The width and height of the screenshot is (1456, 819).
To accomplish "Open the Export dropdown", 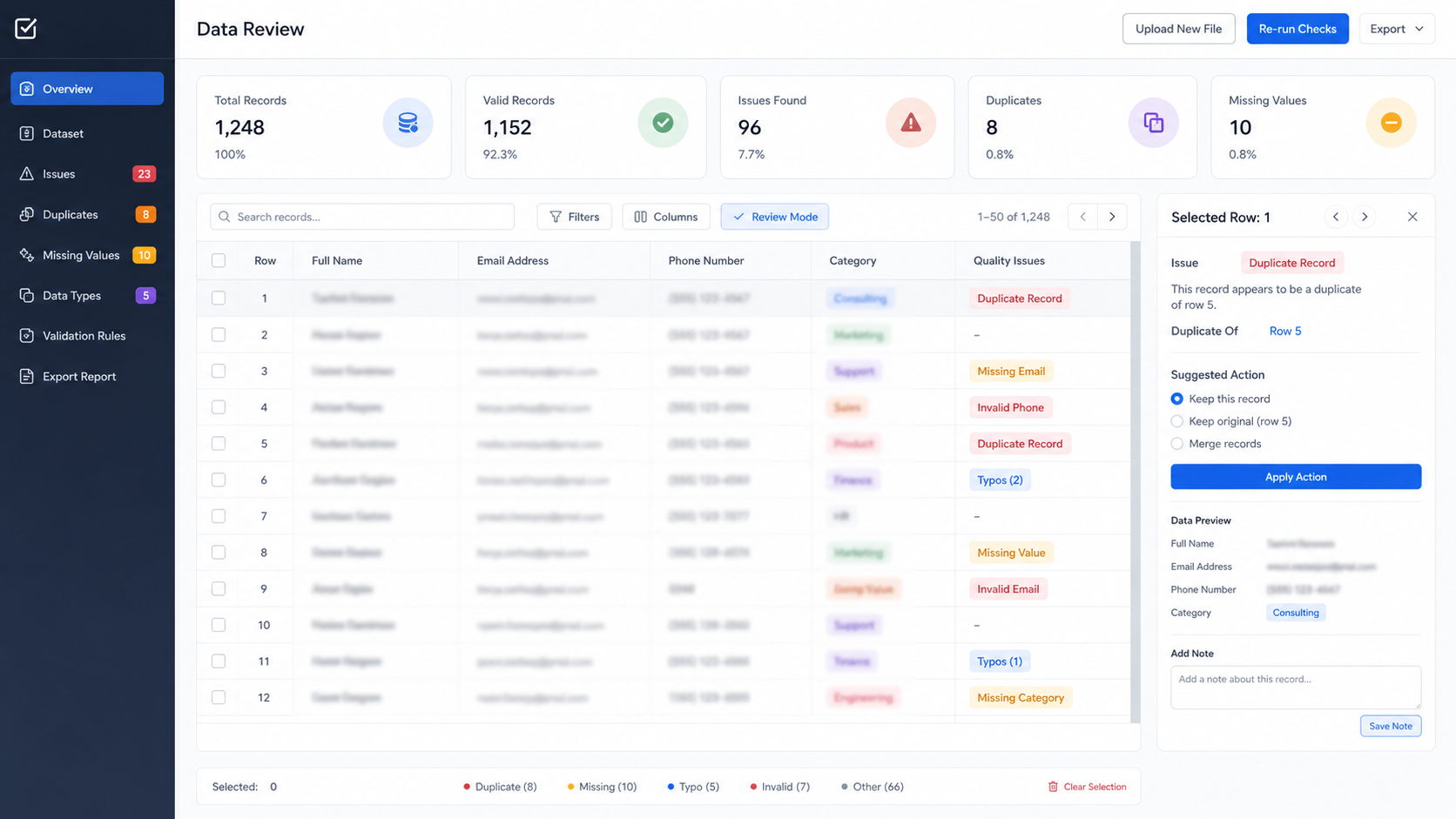I will point(1397,29).
